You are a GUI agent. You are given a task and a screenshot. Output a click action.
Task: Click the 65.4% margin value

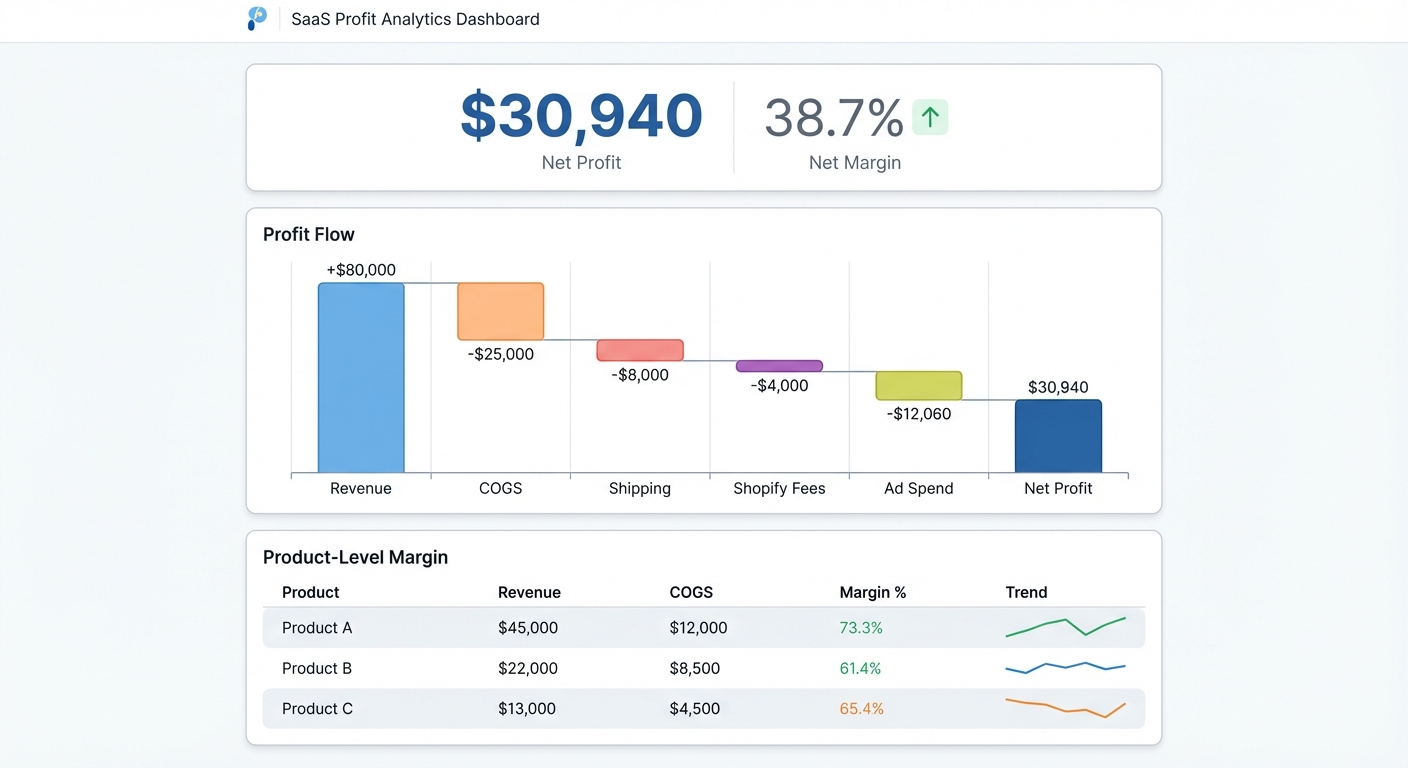click(x=862, y=708)
